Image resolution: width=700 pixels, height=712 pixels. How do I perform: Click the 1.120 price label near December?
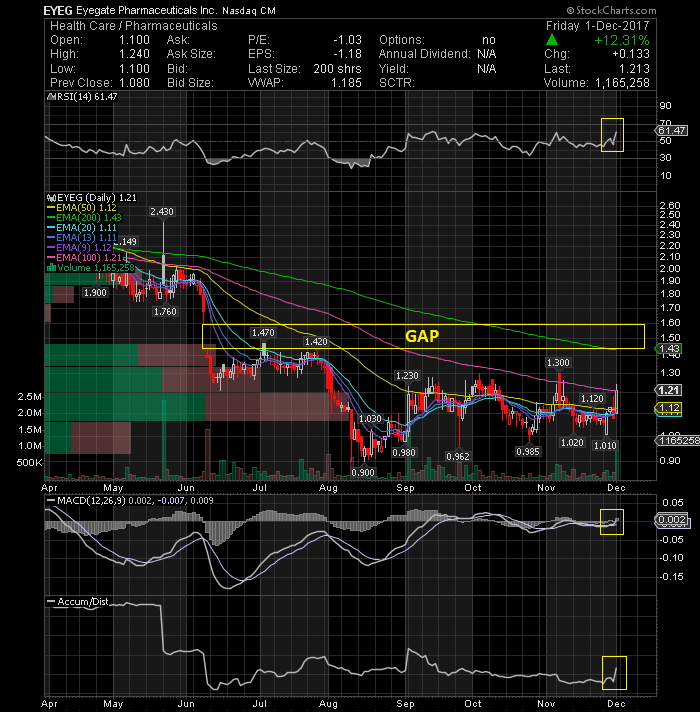tap(592, 399)
